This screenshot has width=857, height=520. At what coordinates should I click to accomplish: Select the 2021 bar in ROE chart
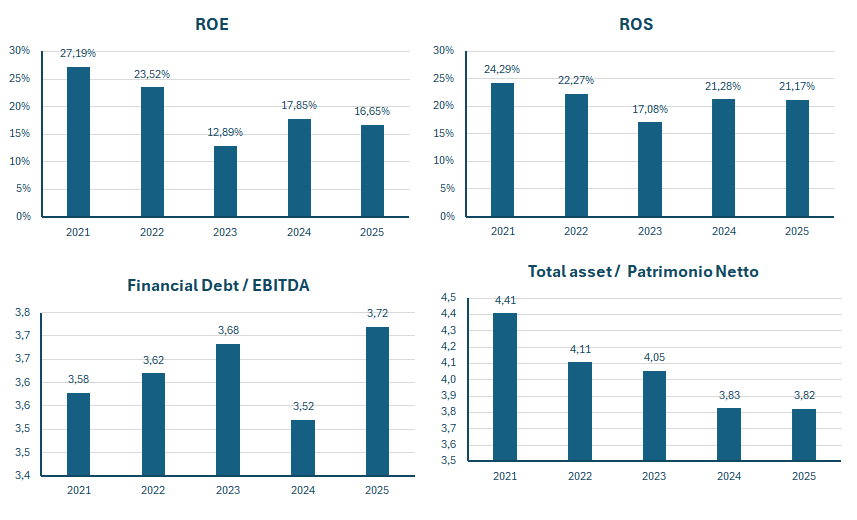click(x=78, y=142)
